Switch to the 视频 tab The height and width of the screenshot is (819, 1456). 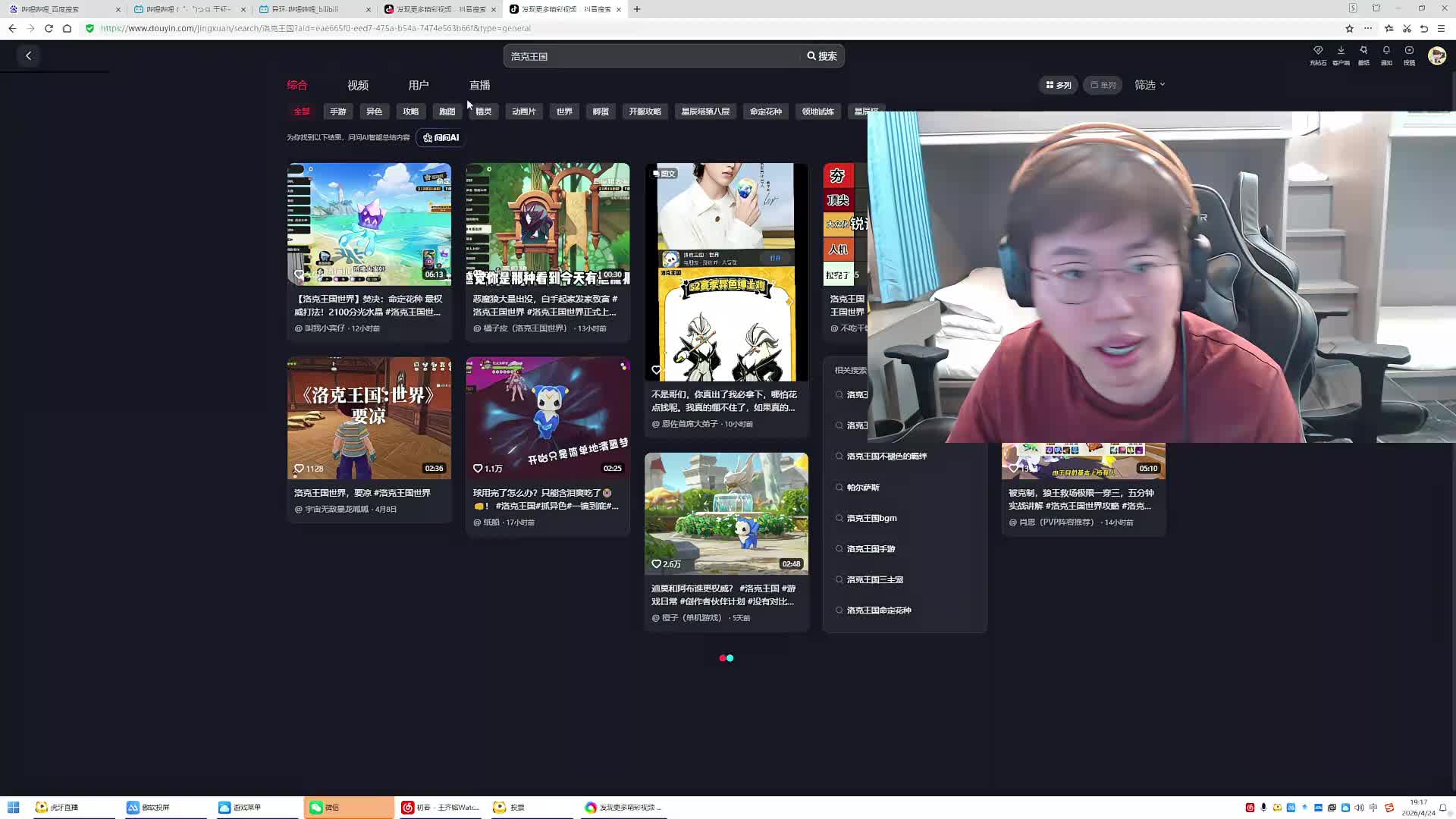[x=358, y=85]
